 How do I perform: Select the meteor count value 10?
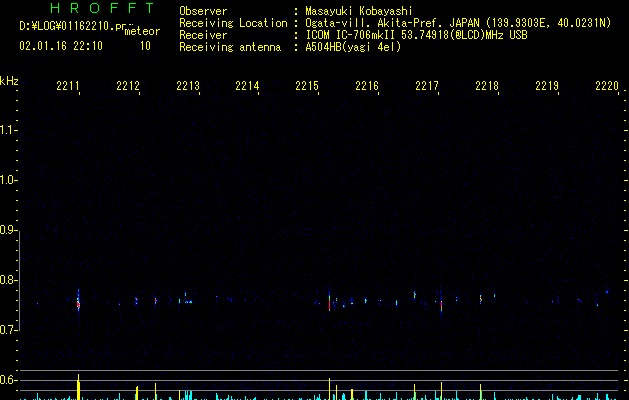145,46
